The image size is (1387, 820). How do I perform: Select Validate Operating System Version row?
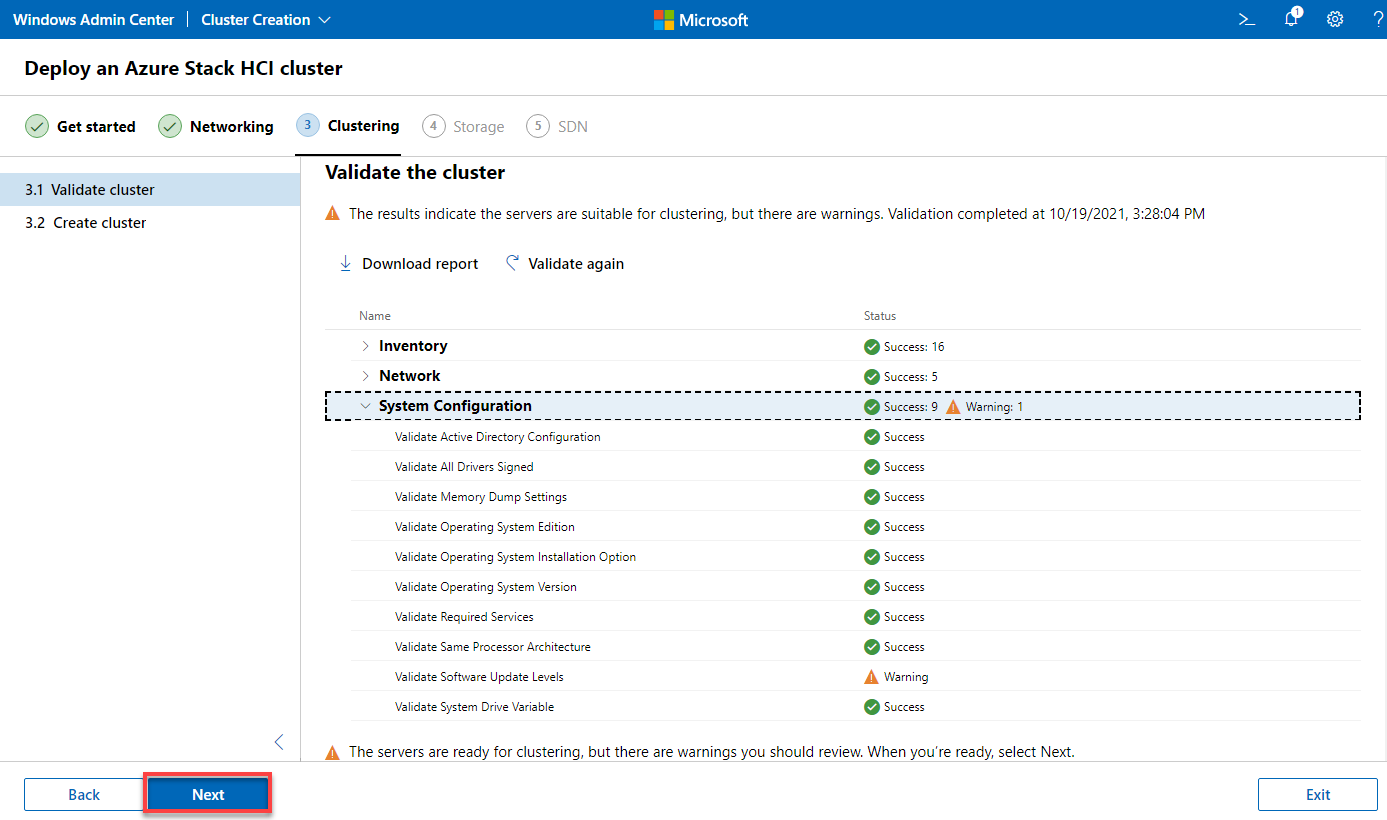[856, 587]
